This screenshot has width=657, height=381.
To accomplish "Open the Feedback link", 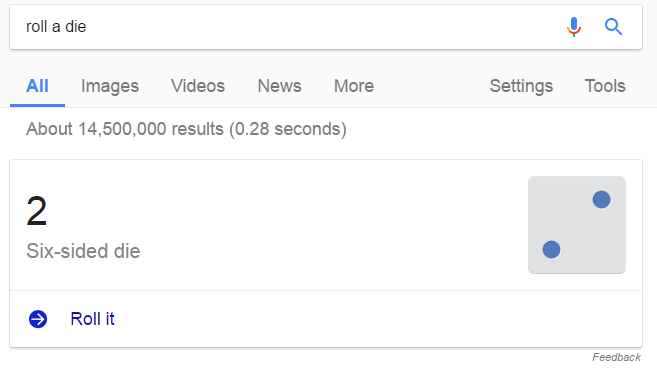I will coord(616,357).
